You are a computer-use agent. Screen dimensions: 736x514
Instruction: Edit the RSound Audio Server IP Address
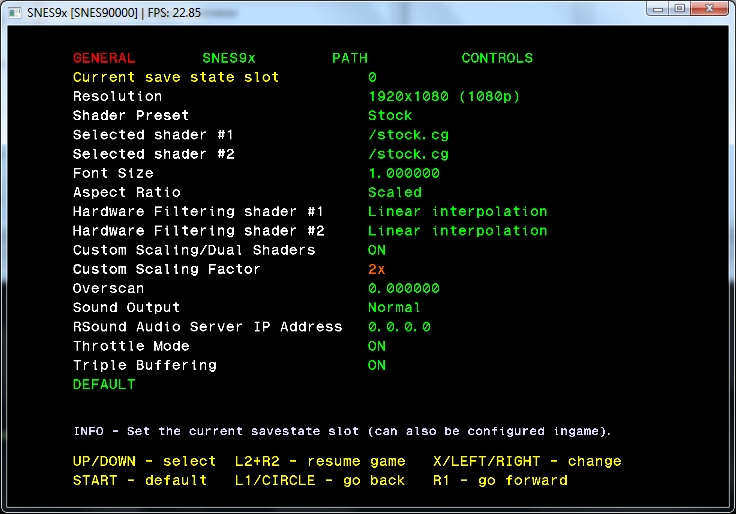coord(399,327)
